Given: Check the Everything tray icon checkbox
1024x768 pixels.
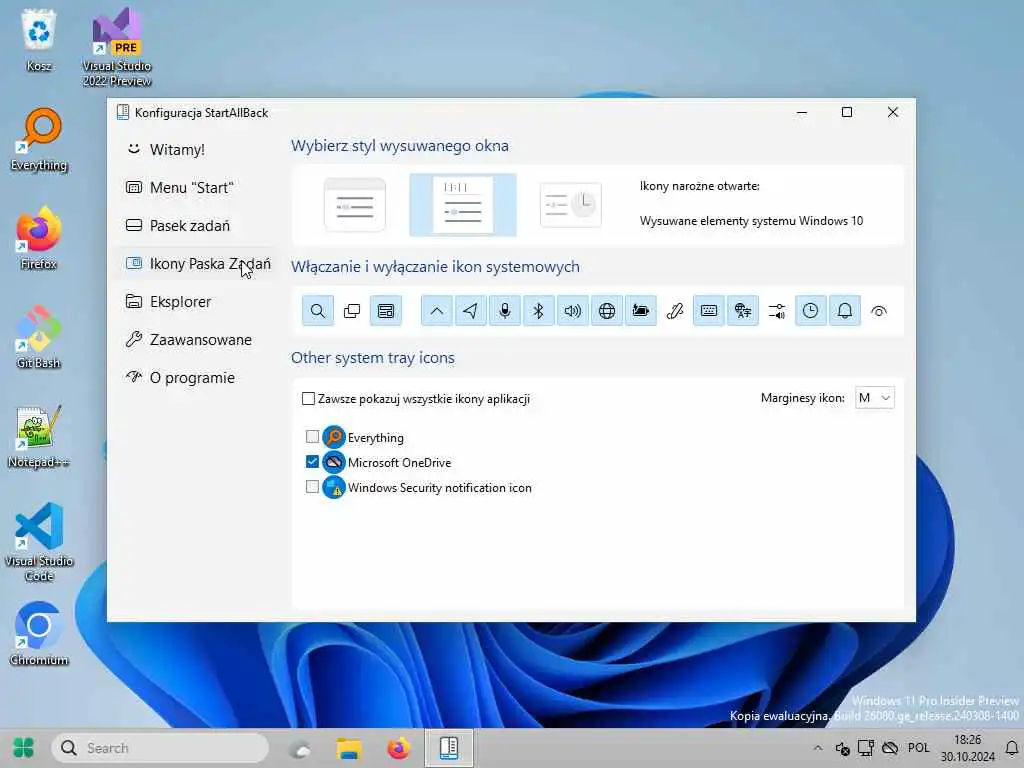Looking at the screenshot, I should coord(313,436).
